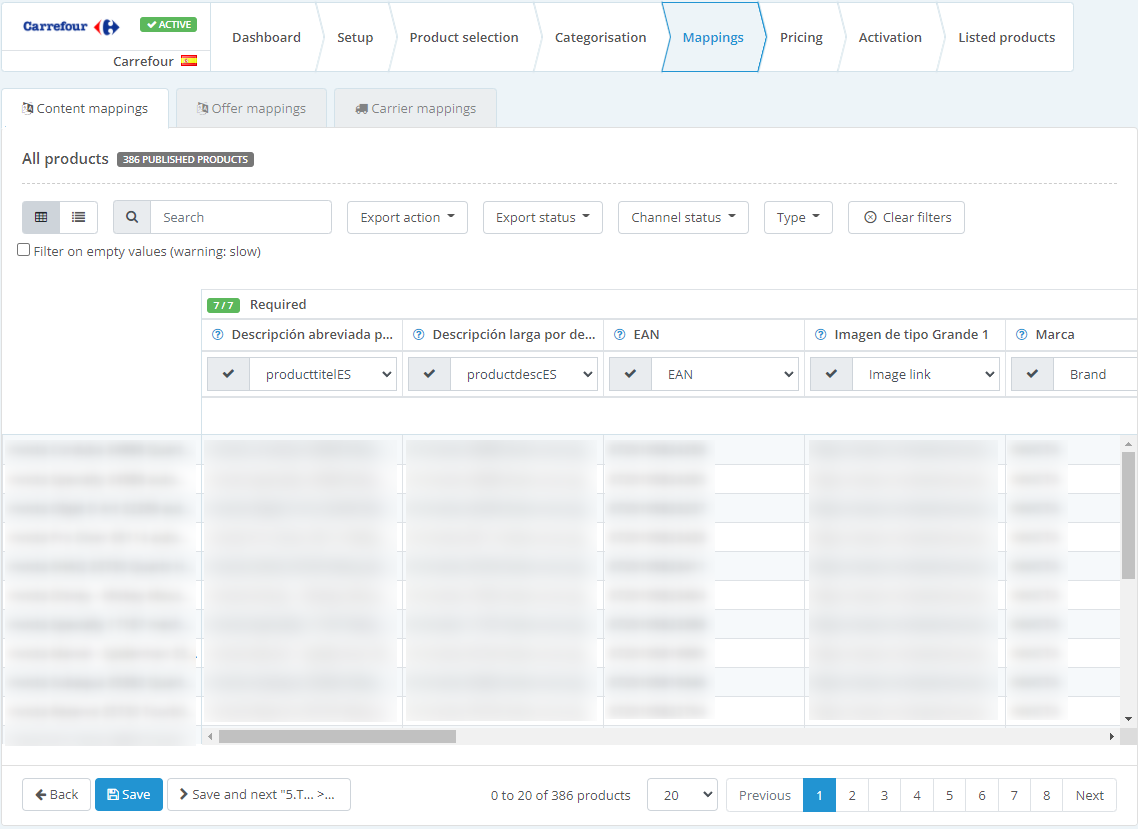Enable Filter on empty values
The width and height of the screenshot is (1138, 829).
[x=23, y=249]
